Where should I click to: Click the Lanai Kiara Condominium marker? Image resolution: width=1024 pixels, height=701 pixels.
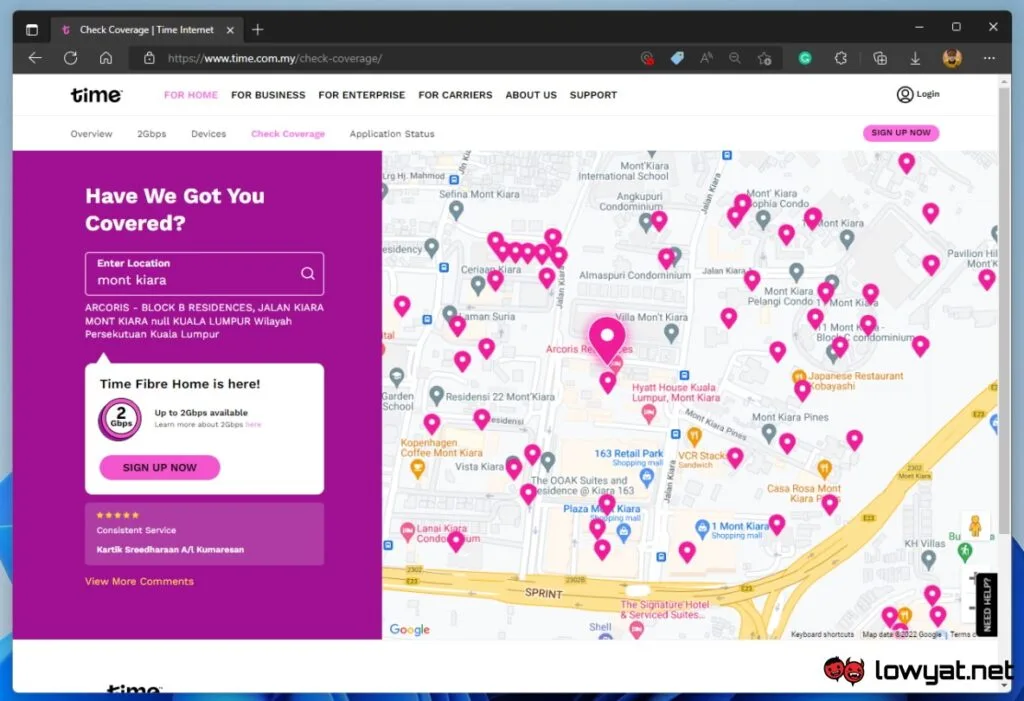(x=408, y=531)
